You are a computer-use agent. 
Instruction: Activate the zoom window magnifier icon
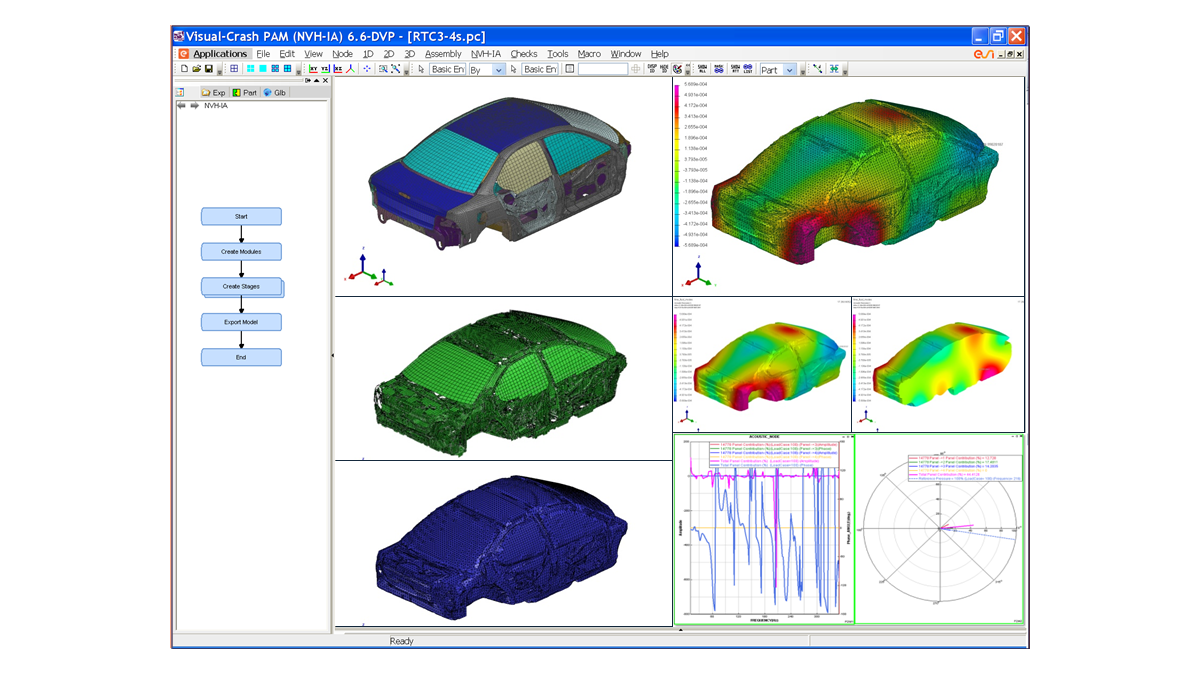tap(383, 69)
